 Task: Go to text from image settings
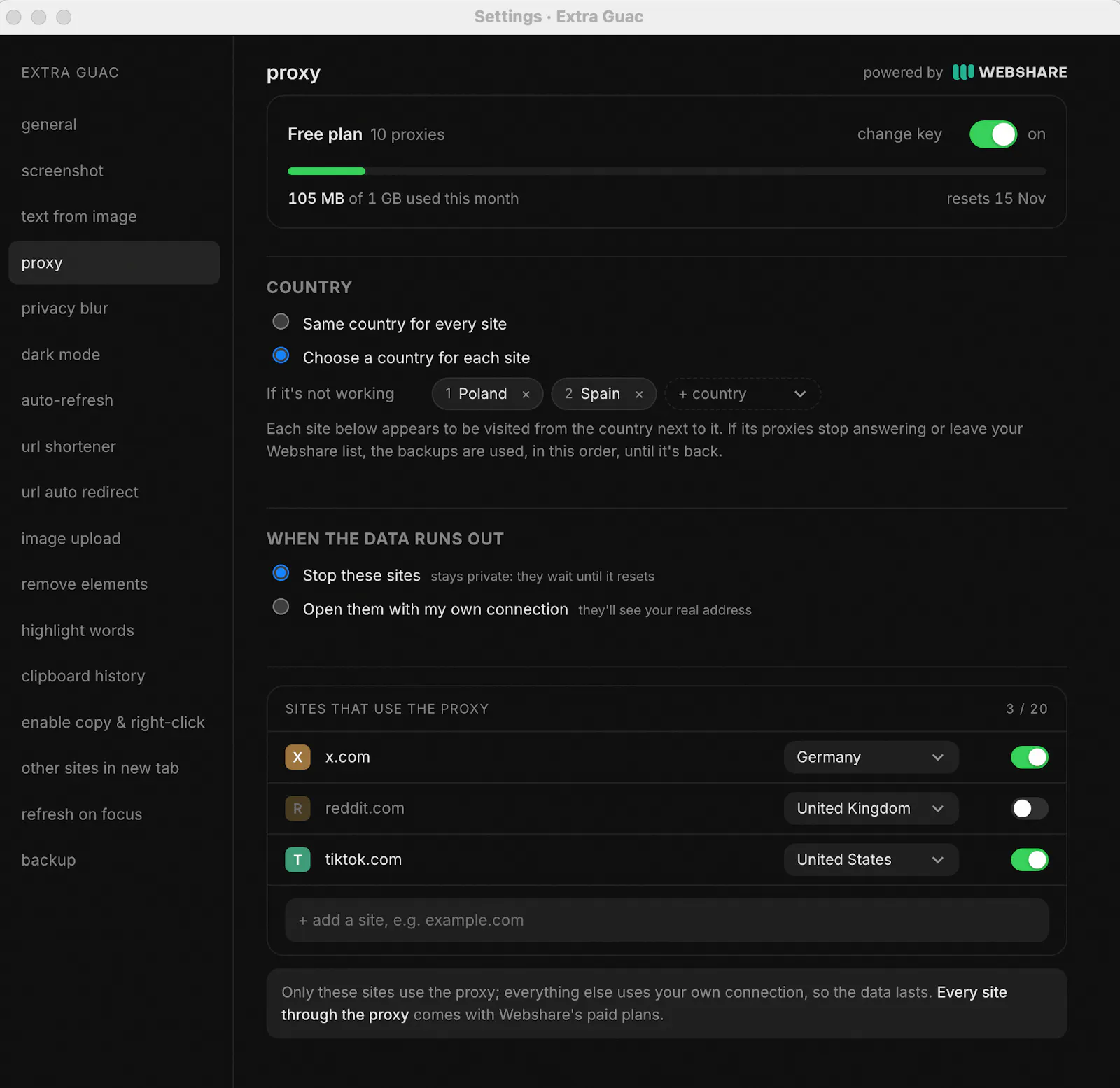coord(114,216)
